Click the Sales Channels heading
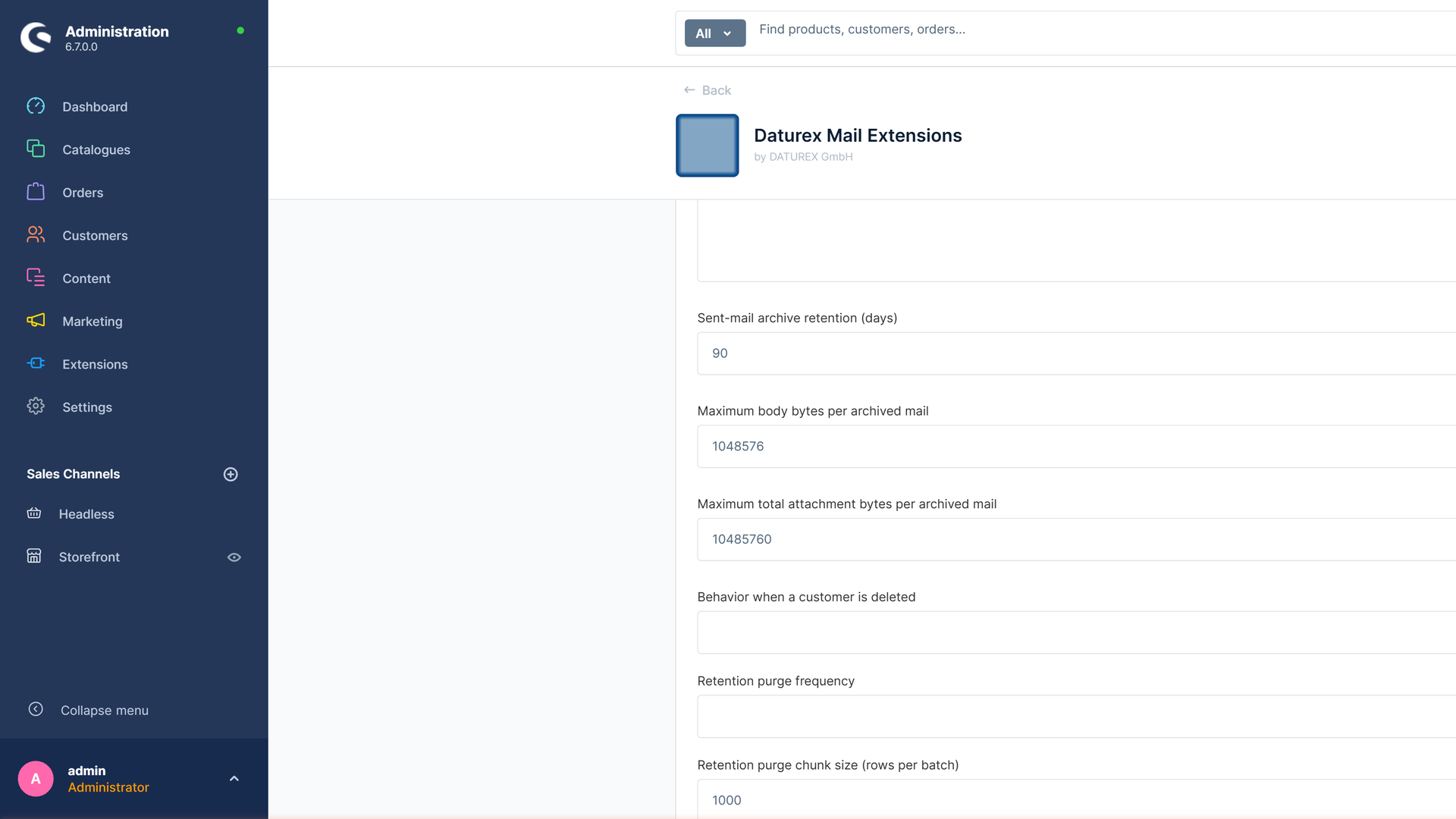Viewport: 1456px width, 819px height. (x=73, y=474)
